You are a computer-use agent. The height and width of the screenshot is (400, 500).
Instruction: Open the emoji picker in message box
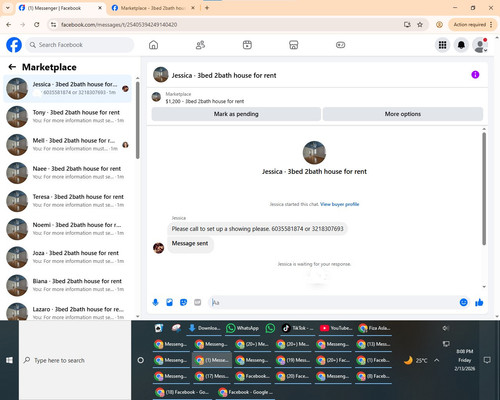(x=463, y=302)
